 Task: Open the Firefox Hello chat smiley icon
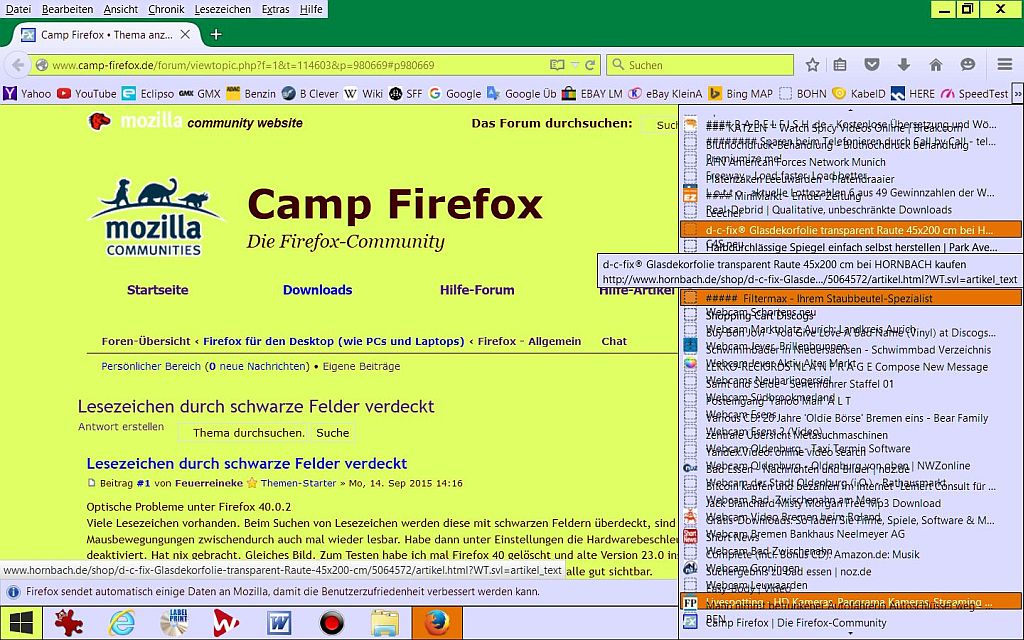point(968,65)
